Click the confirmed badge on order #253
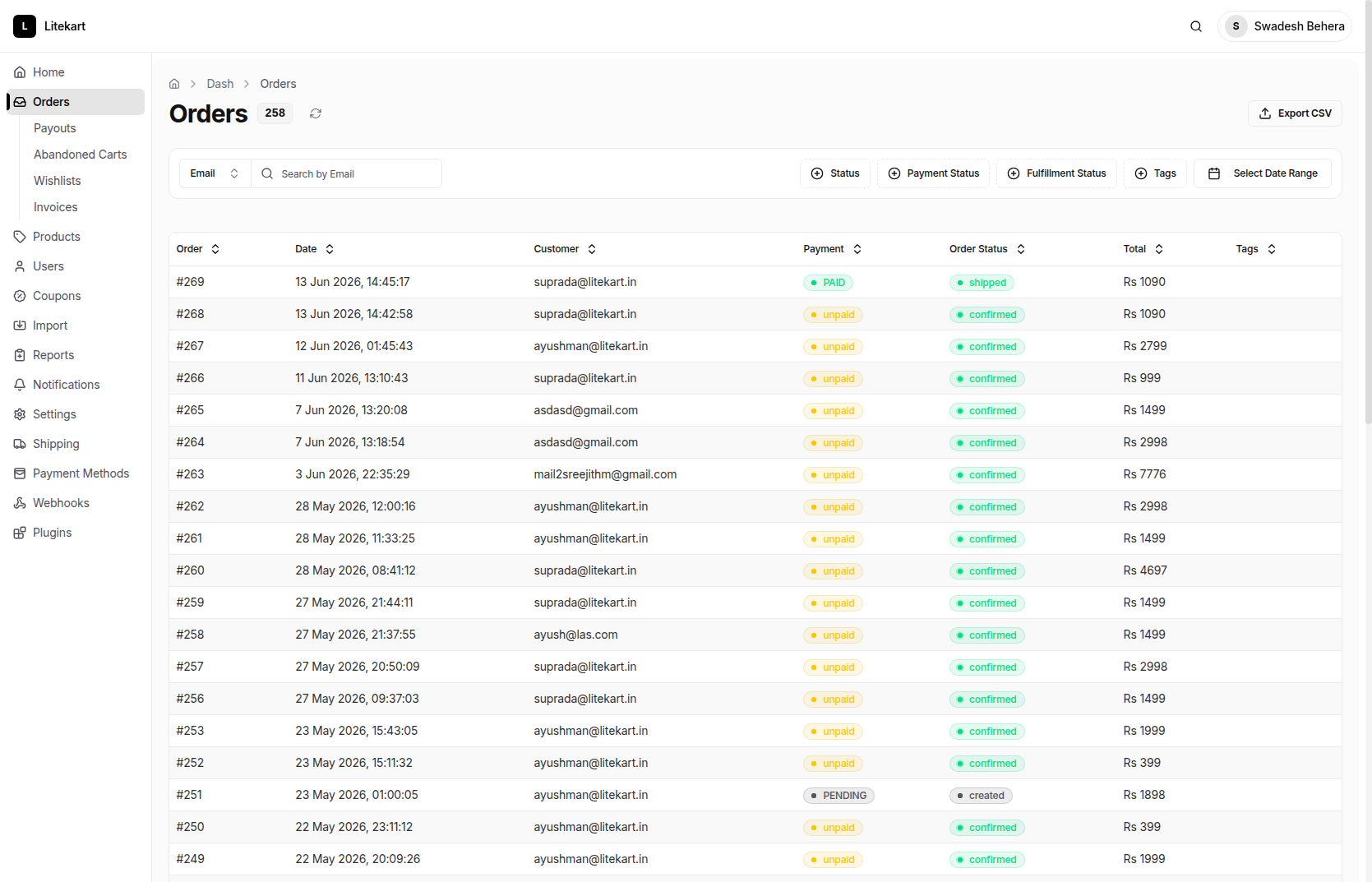 (x=986, y=732)
